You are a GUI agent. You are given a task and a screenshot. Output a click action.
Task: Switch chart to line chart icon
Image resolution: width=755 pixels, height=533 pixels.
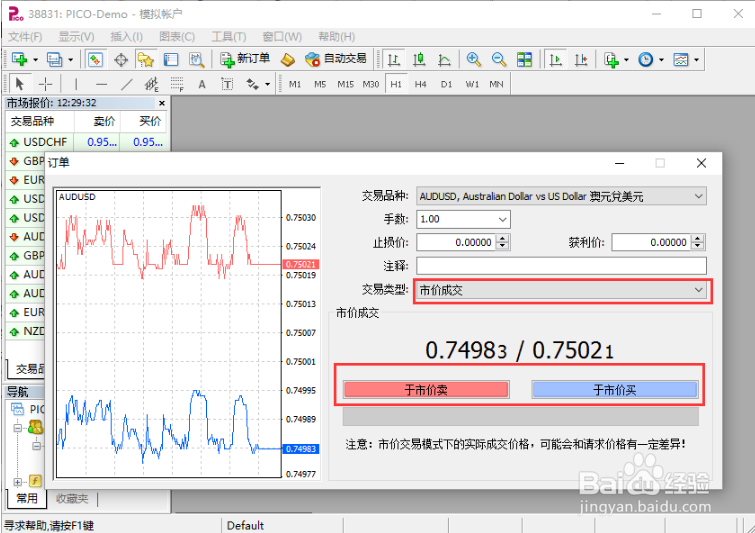[x=444, y=60]
